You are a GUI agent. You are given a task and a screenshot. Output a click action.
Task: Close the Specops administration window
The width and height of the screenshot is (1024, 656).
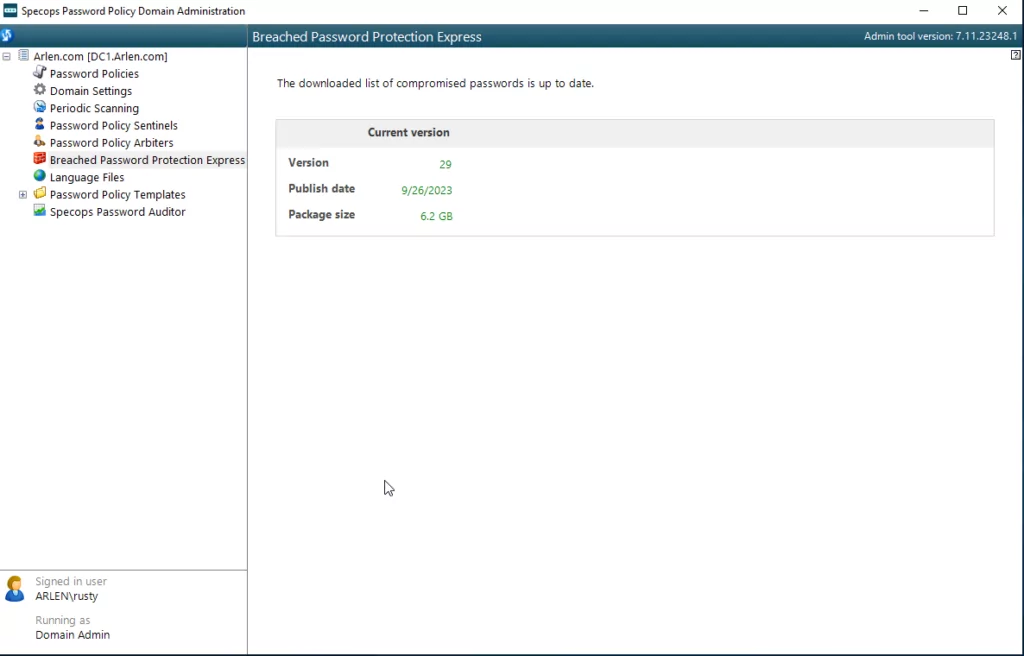[1002, 10]
